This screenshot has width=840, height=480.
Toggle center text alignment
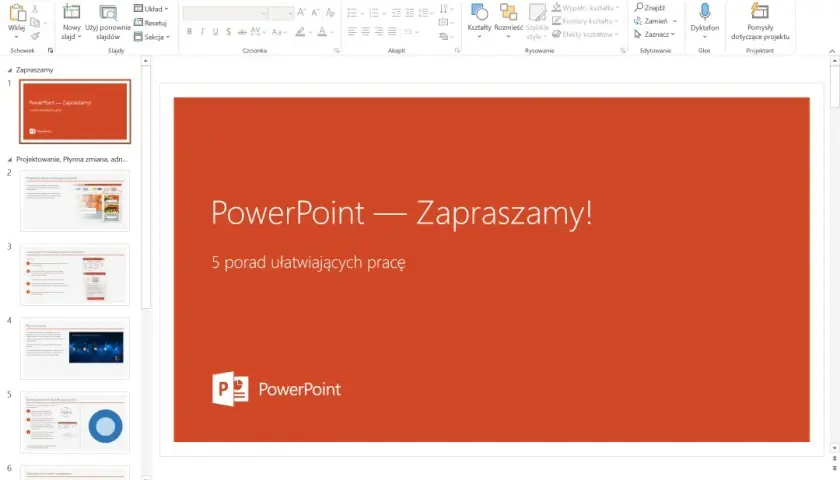click(365, 32)
